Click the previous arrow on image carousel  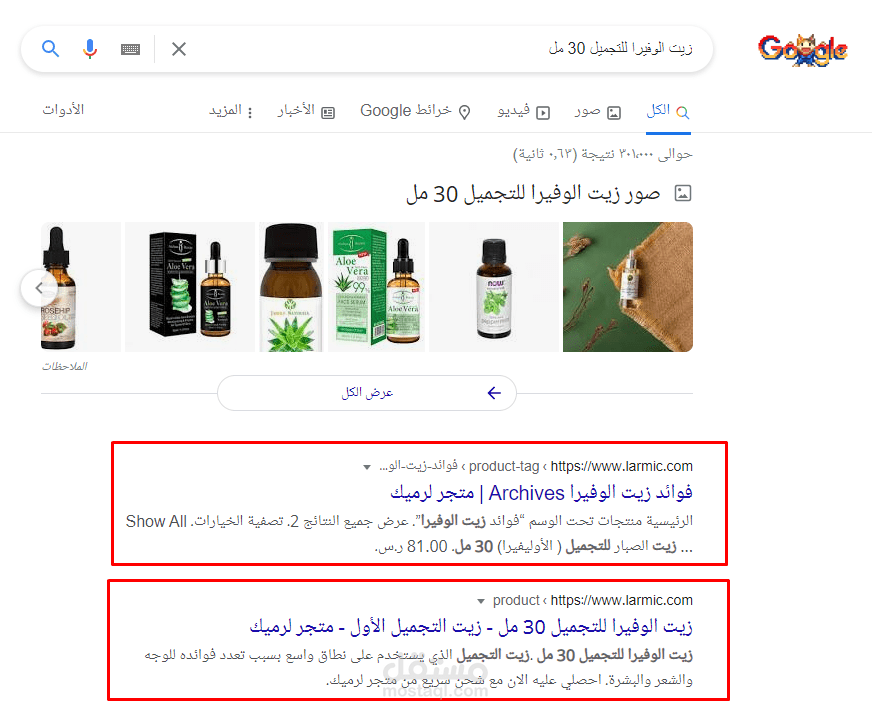click(38, 287)
